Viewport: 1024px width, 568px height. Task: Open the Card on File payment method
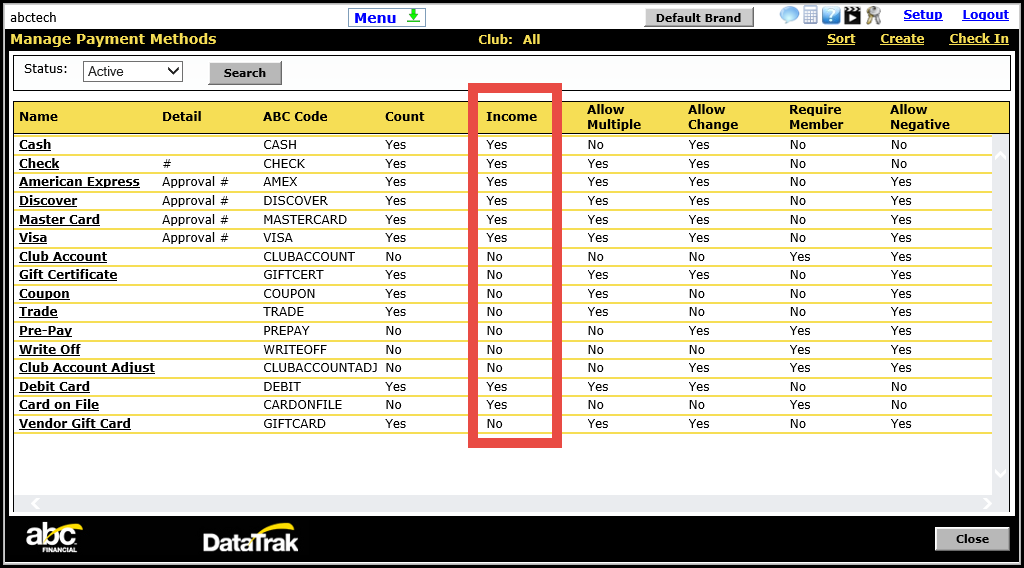(x=59, y=405)
